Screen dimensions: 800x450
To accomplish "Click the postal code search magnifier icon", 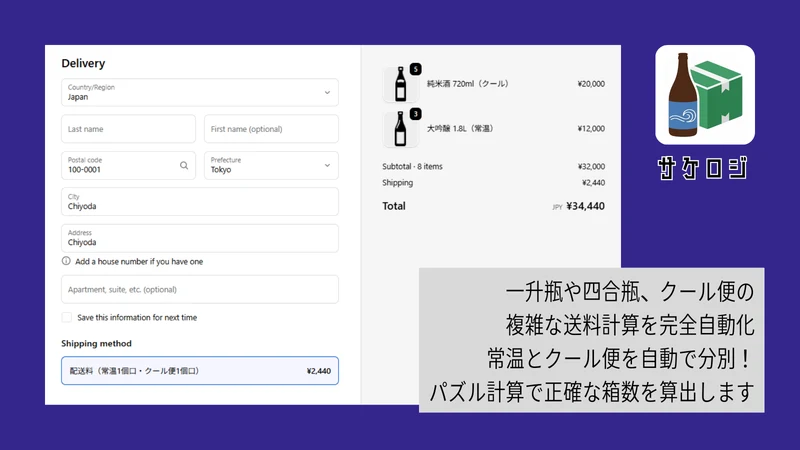I will [x=184, y=165].
